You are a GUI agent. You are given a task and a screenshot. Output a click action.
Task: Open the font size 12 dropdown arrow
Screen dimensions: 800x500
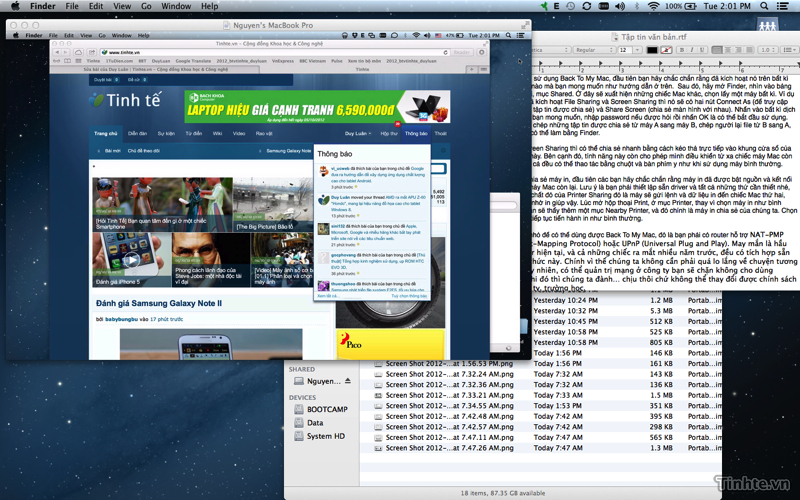pos(637,49)
